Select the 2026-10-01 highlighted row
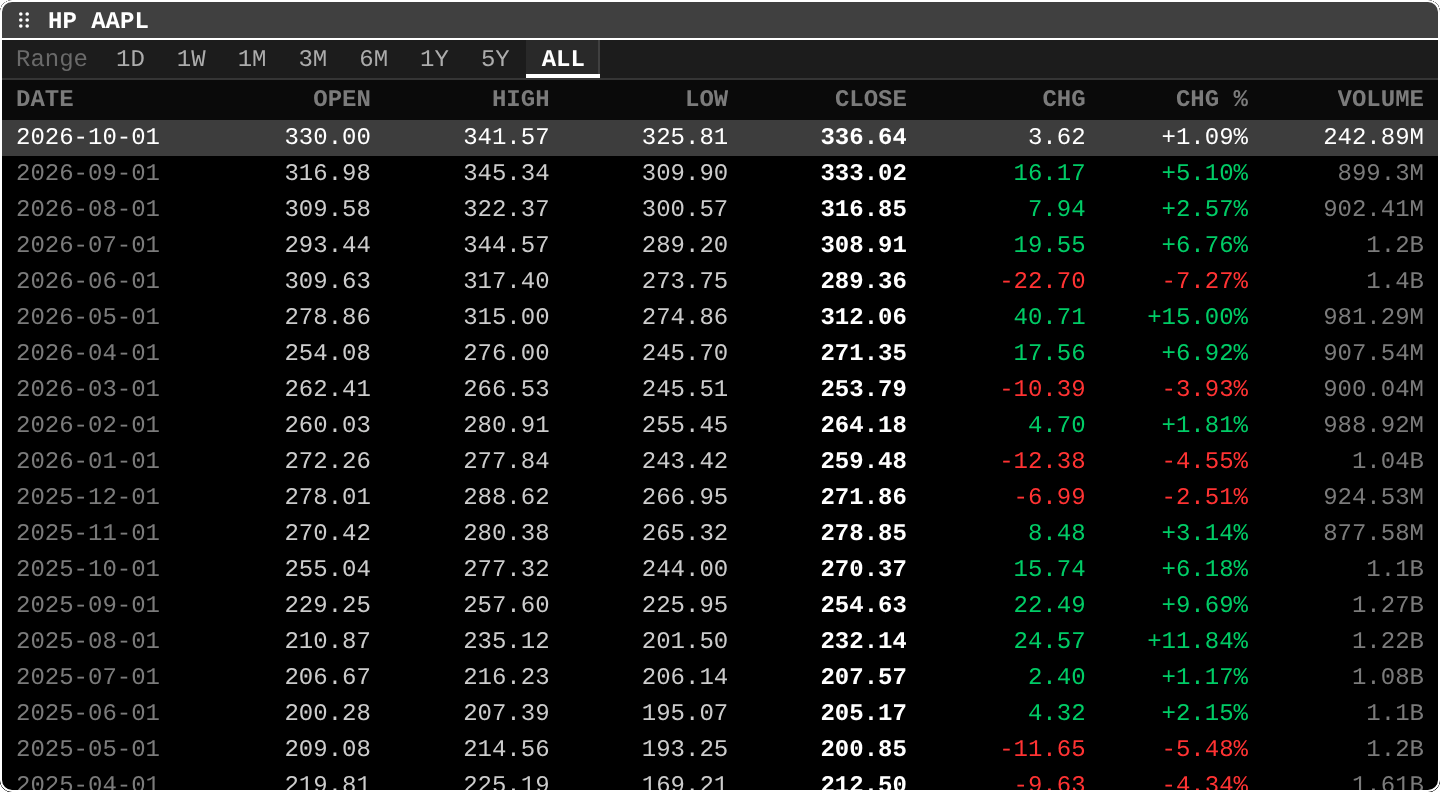 [x=720, y=137]
